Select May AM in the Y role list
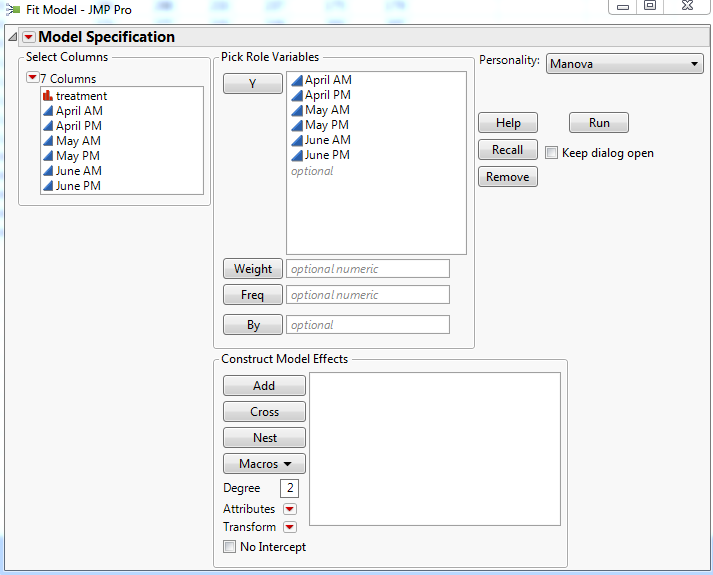This screenshot has height=575, width=713. tap(327, 110)
